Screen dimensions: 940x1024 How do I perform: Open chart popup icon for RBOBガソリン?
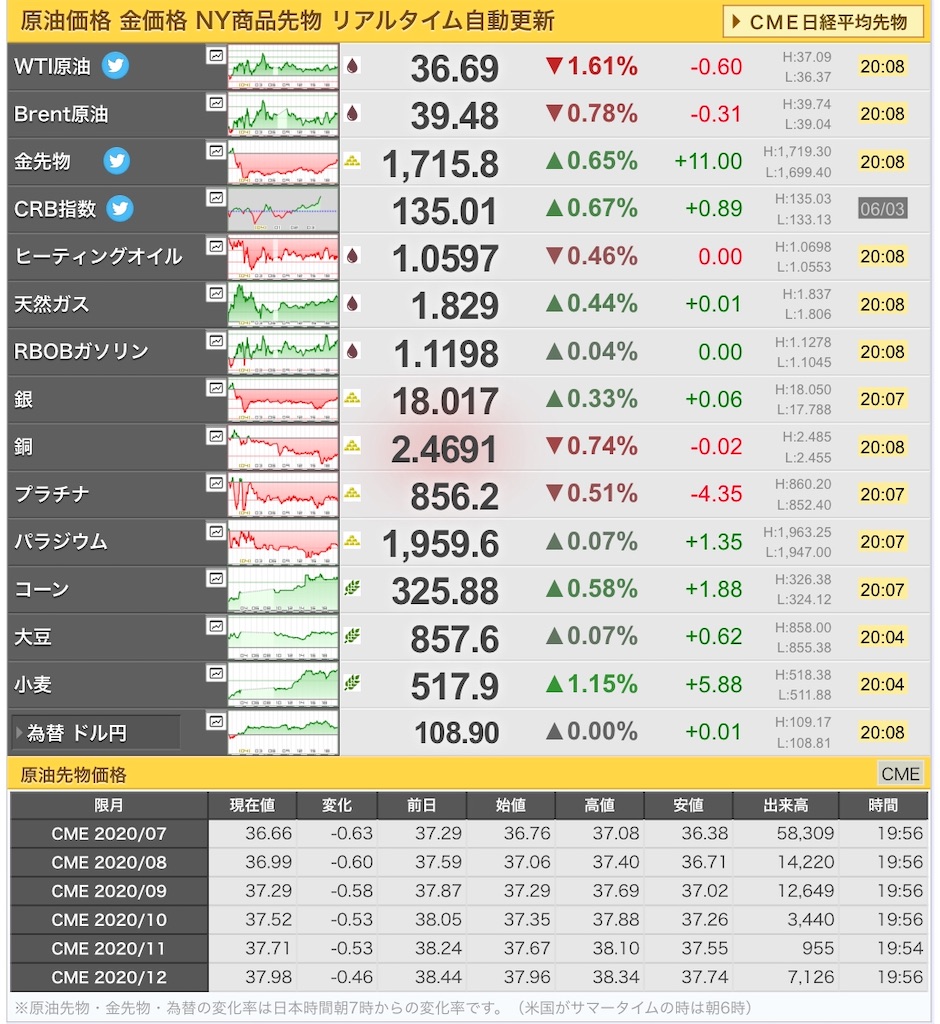pyautogui.click(x=216, y=341)
